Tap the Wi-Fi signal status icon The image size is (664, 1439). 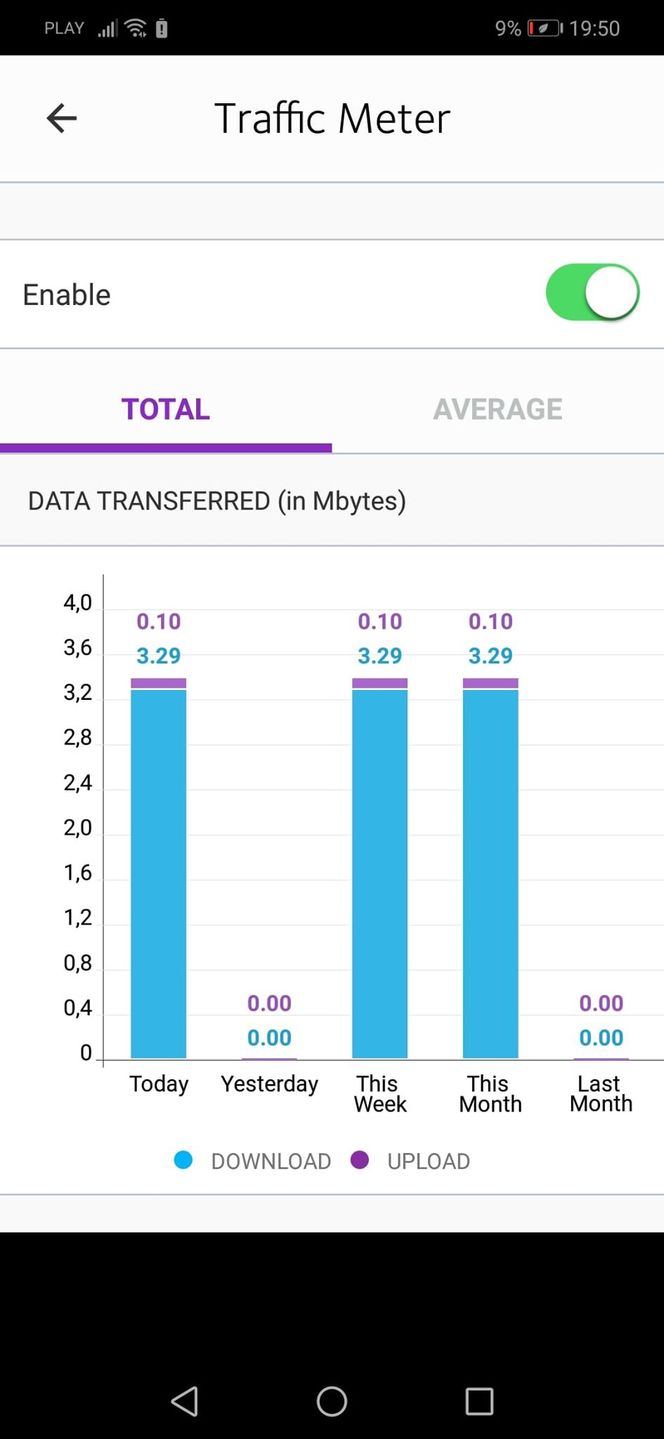click(x=136, y=28)
